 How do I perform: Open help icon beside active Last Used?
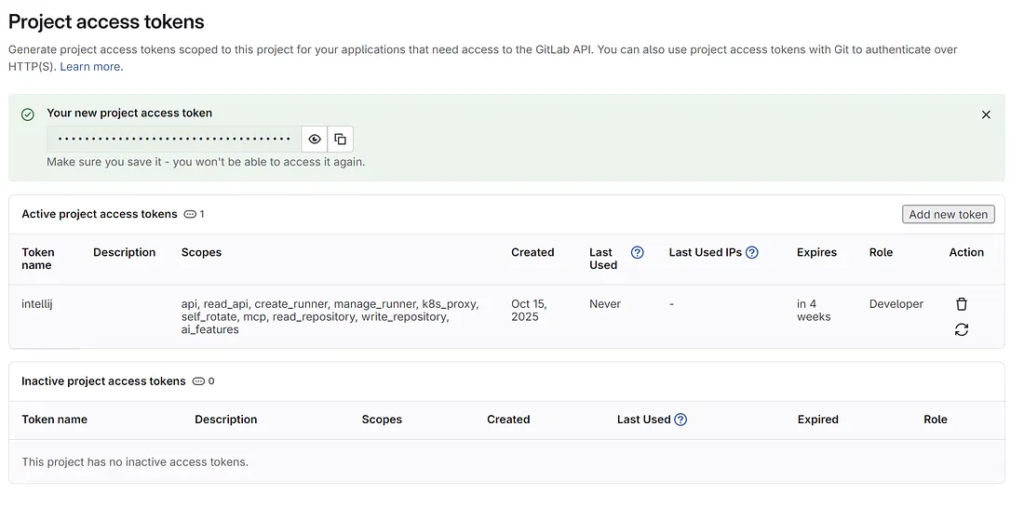point(637,253)
